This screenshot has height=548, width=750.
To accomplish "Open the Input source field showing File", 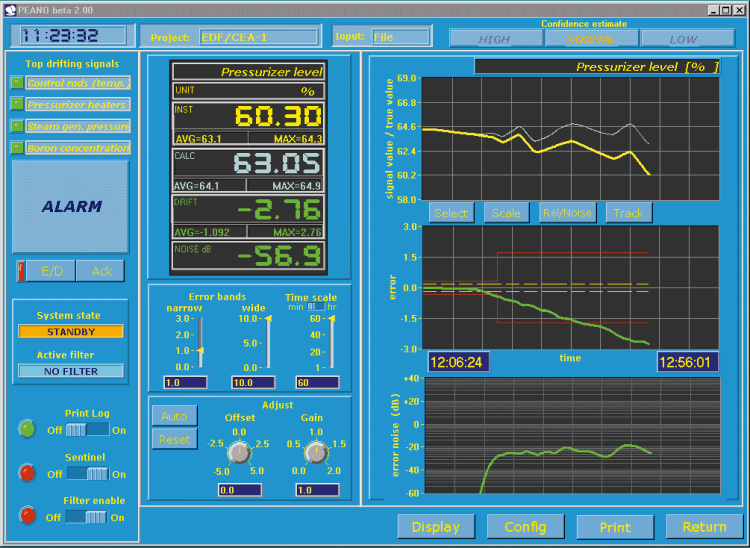I will point(399,37).
